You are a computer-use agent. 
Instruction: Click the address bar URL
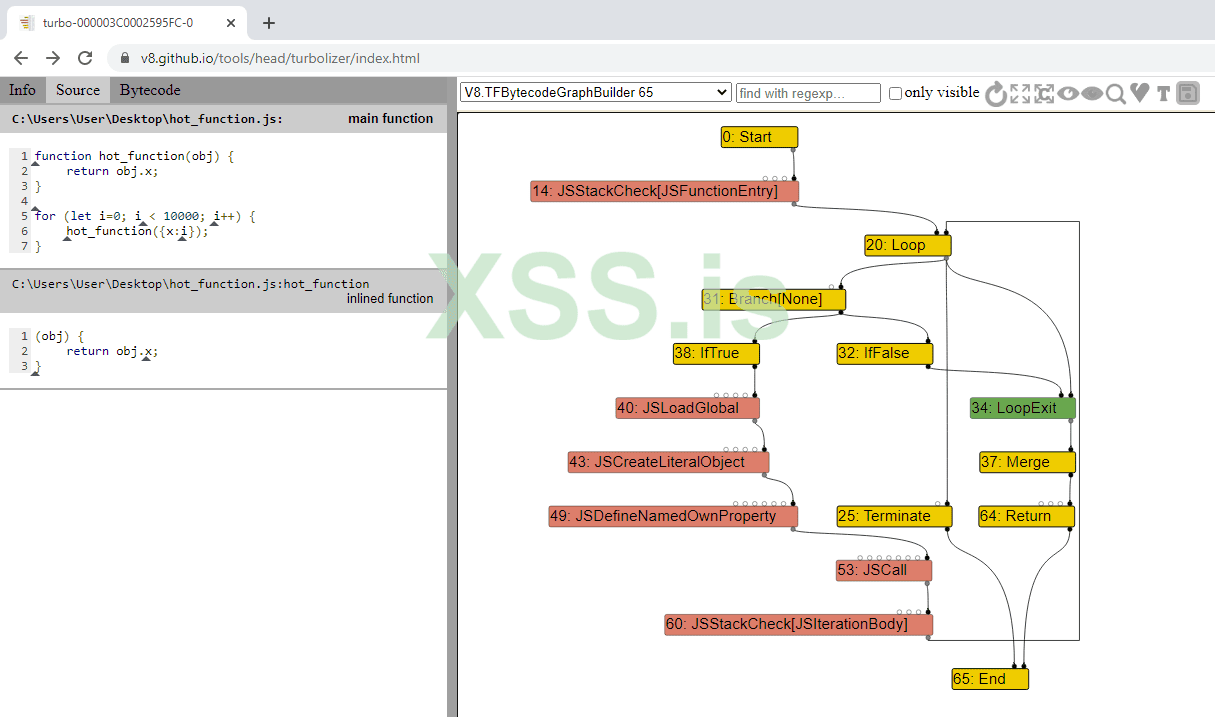point(280,58)
